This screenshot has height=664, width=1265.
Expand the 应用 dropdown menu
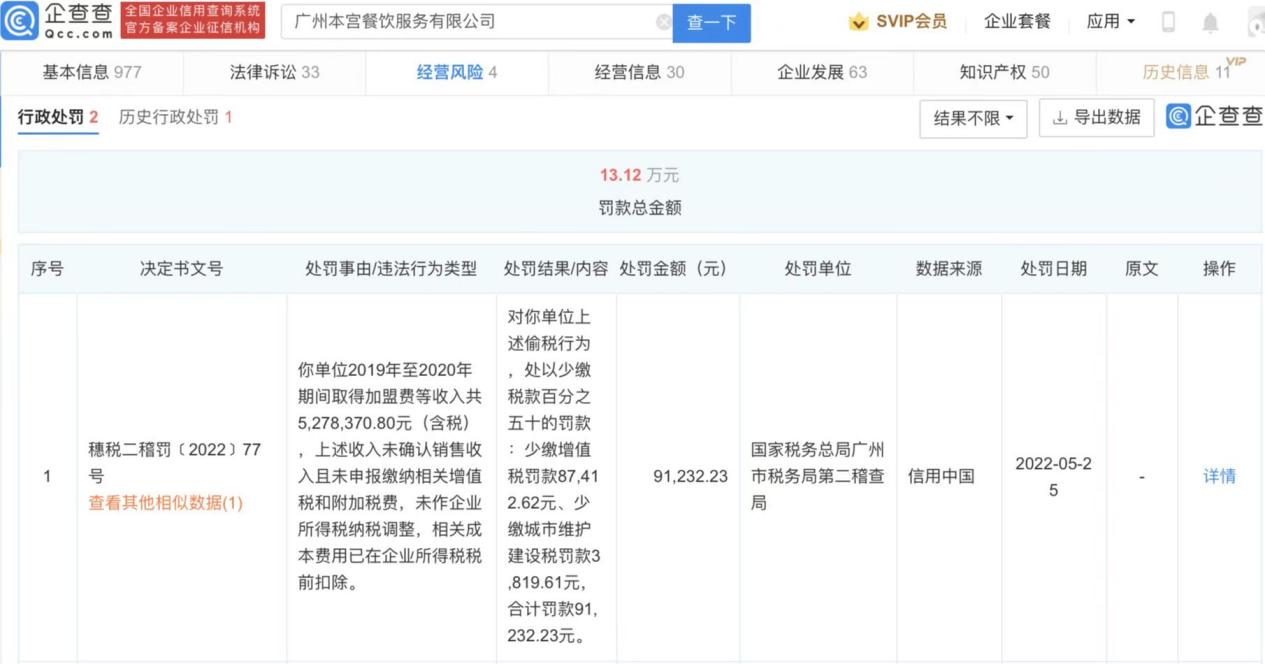click(1111, 22)
